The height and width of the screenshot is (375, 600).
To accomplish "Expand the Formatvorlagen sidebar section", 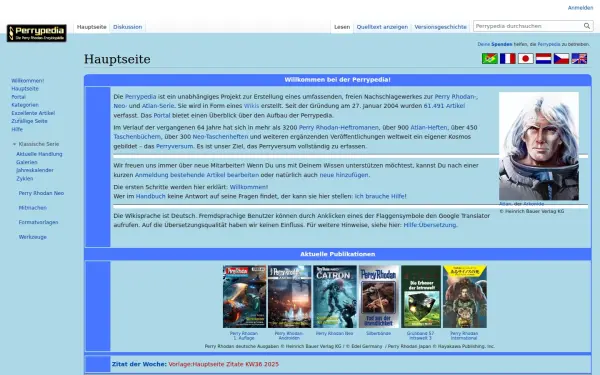I will 38,222.
